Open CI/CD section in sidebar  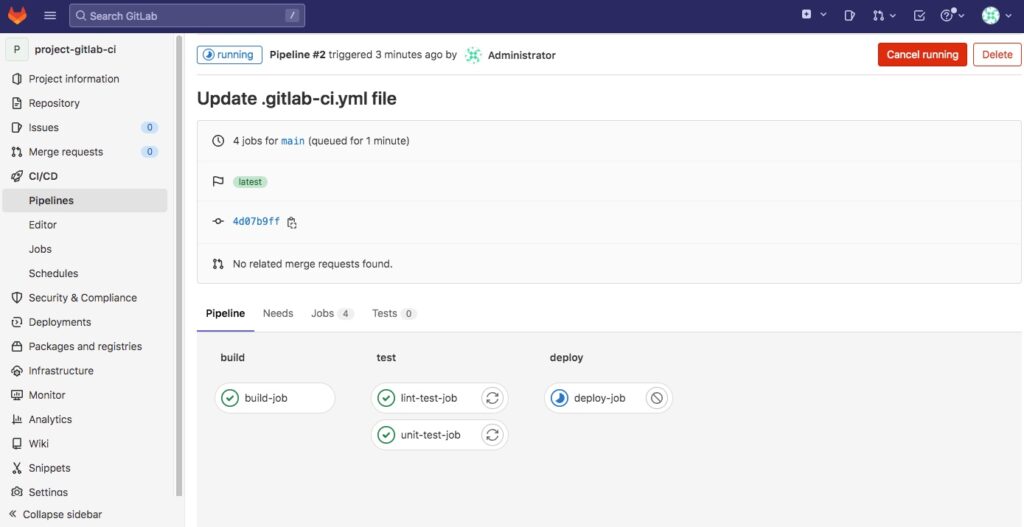(x=43, y=176)
